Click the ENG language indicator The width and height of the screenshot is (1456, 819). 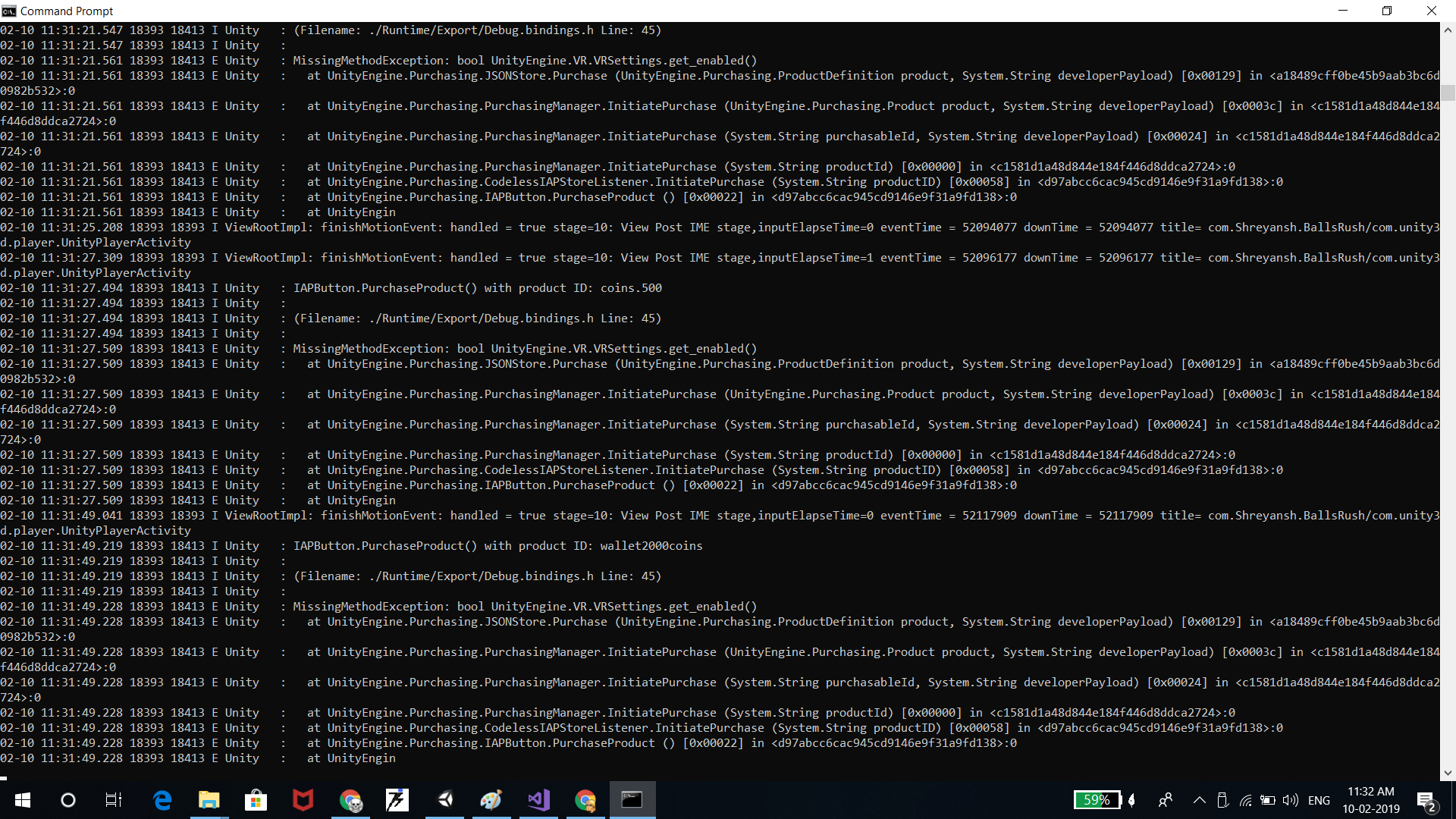pos(1319,800)
